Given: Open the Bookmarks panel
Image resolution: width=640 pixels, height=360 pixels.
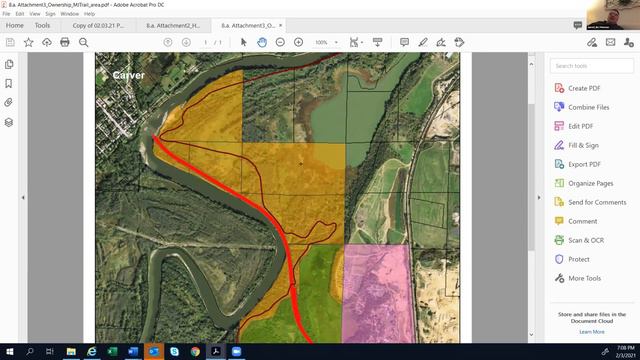Looking at the screenshot, I should coord(9,83).
